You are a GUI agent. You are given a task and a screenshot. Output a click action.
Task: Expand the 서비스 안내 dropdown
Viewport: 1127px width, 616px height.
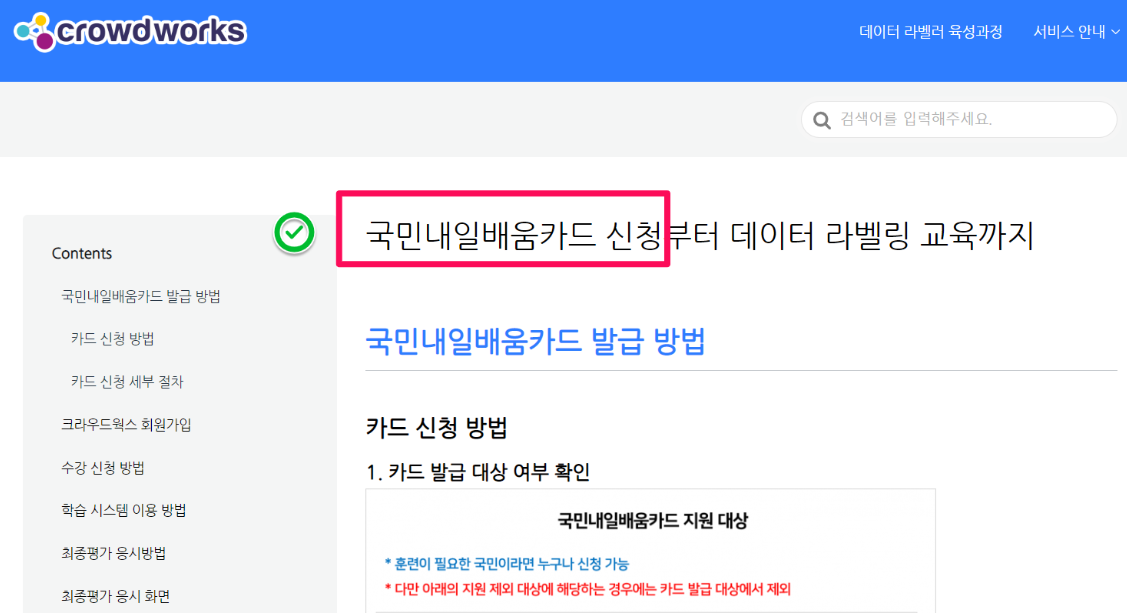pyautogui.click(x=1076, y=32)
